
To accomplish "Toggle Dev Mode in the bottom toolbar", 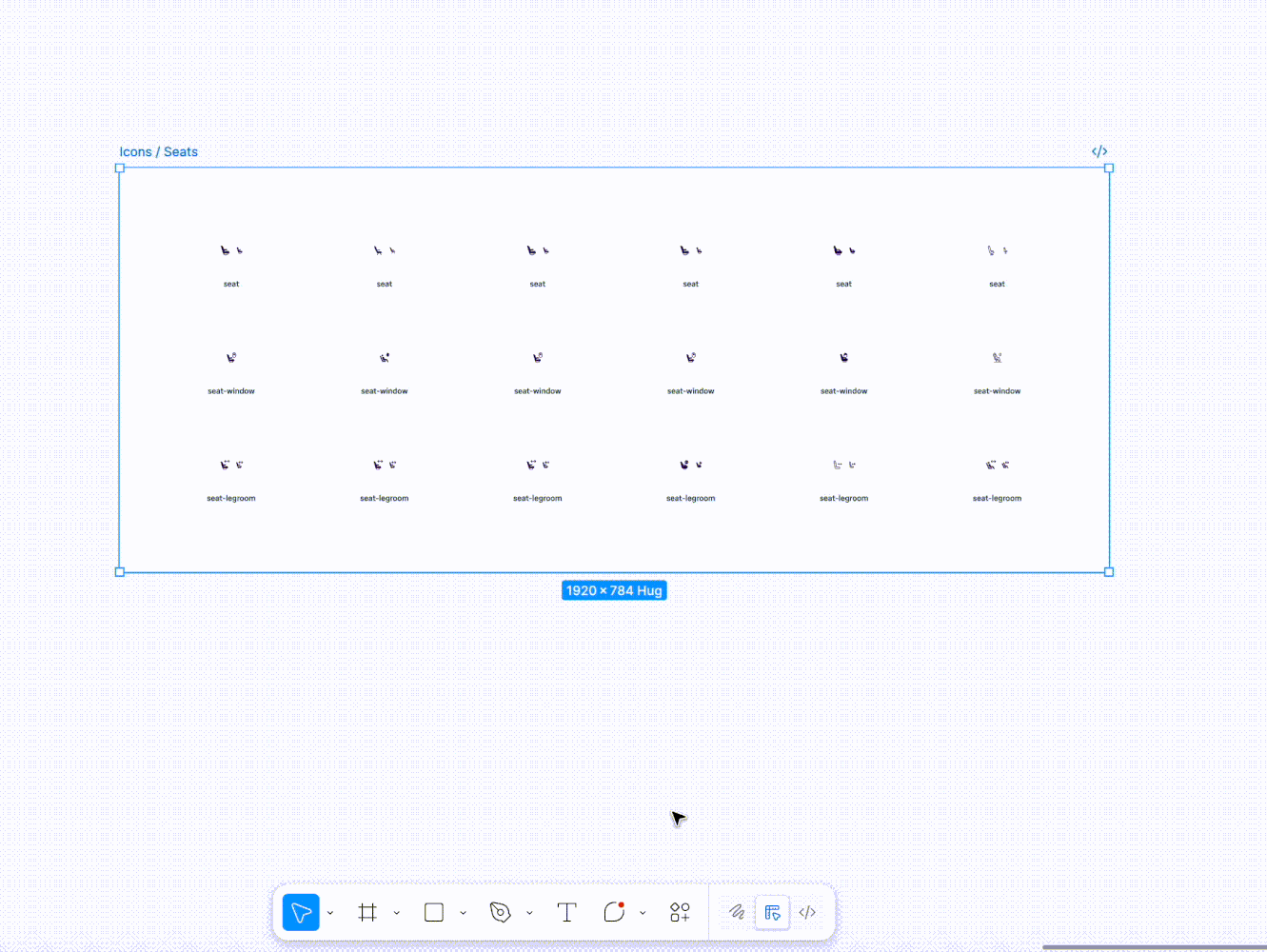I will point(807,912).
